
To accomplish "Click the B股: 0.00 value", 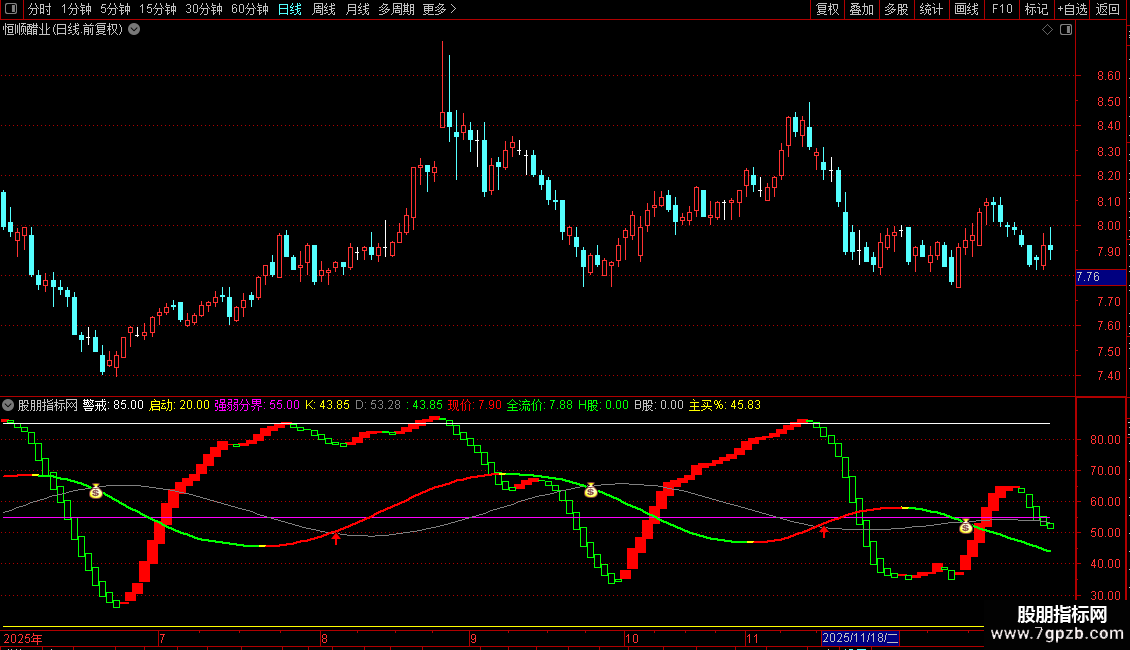I will (659, 405).
